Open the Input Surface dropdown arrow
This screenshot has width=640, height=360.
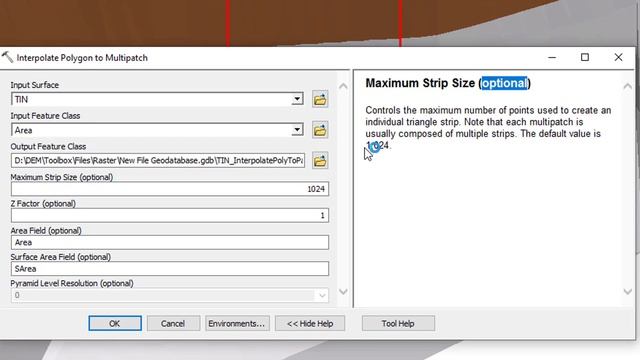pyautogui.click(x=297, y=99)
